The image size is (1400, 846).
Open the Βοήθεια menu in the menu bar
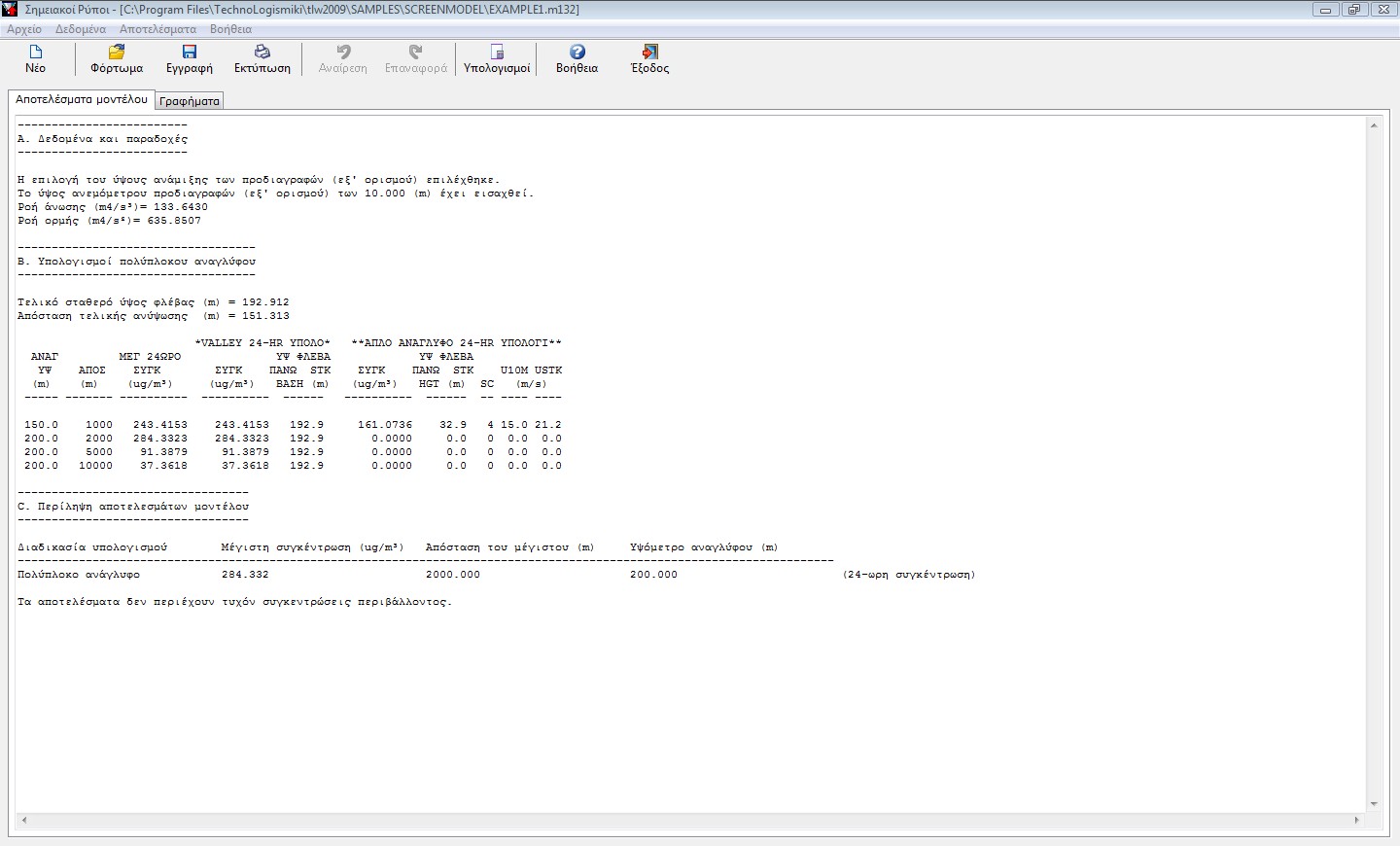(x=230, y=29)
